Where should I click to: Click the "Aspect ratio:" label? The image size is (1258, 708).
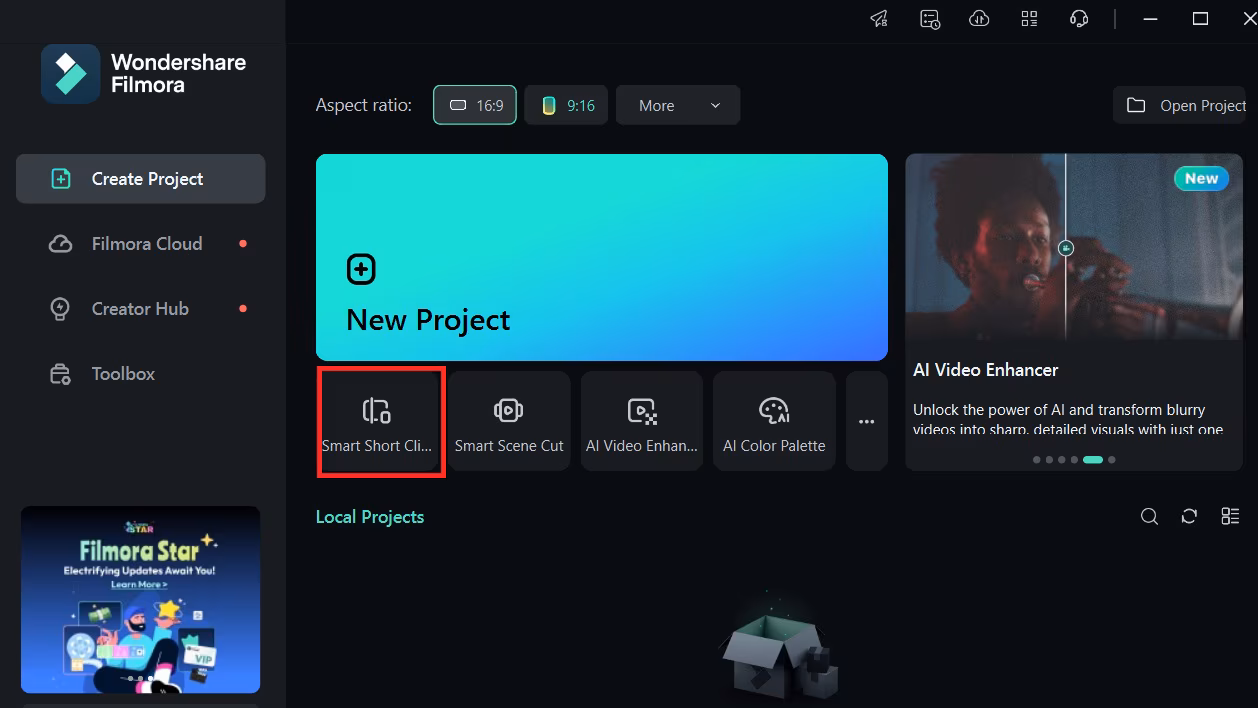[364, 105]
